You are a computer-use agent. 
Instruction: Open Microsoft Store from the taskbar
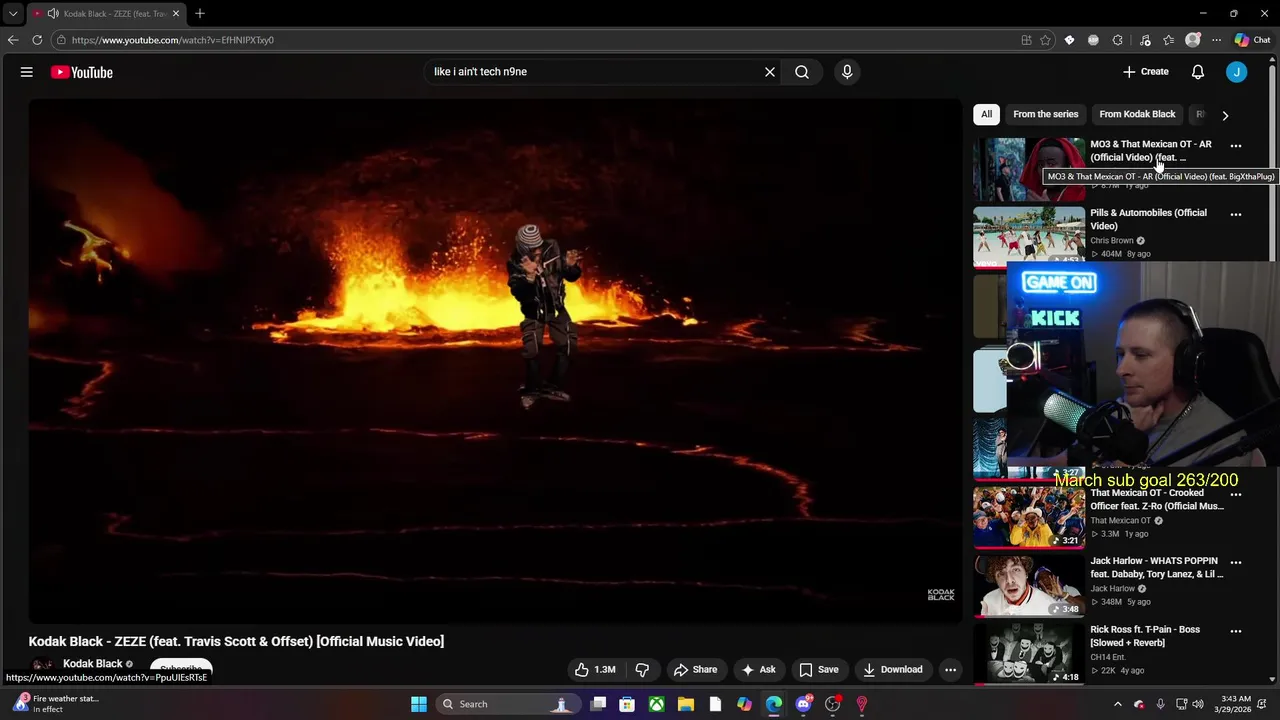627,704
